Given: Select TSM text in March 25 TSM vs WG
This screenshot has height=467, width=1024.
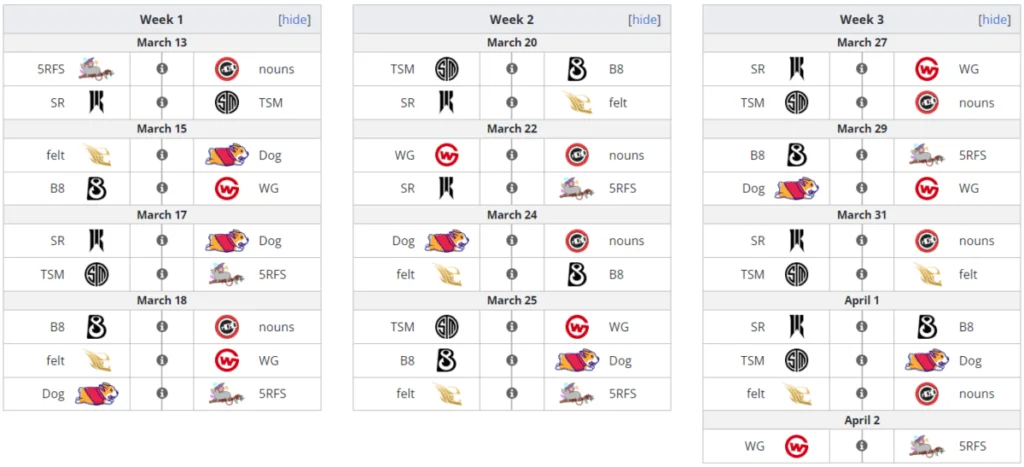Looking at the screenshot, I should (402, 327).
